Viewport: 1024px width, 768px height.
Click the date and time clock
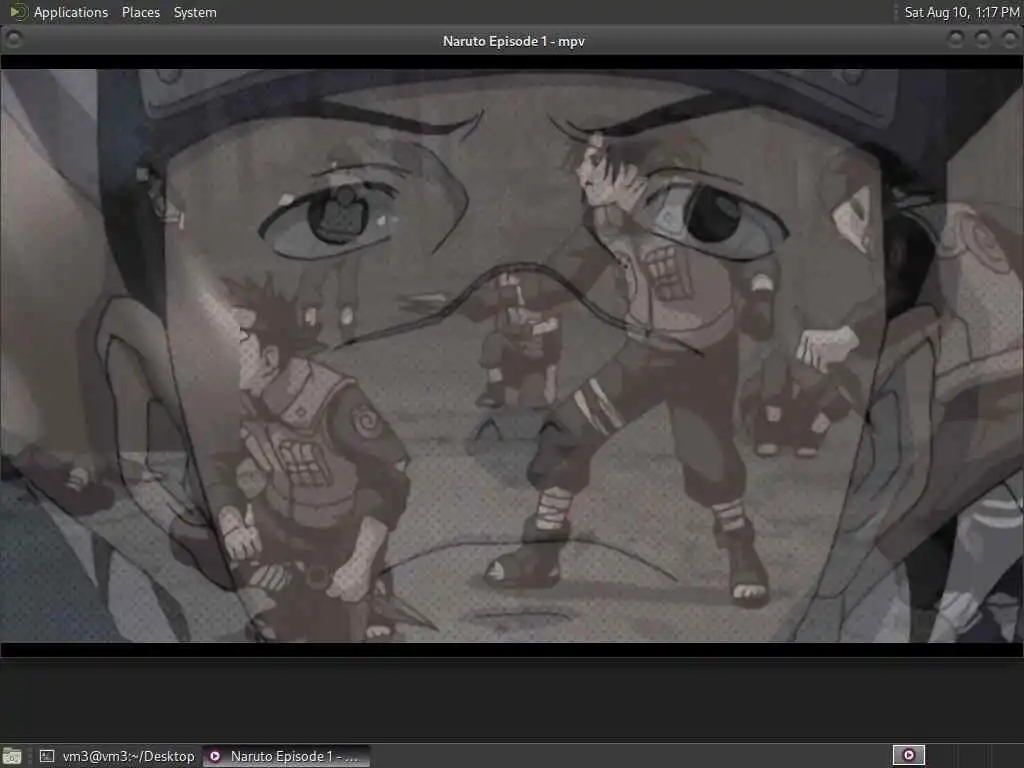click(961, 12)
